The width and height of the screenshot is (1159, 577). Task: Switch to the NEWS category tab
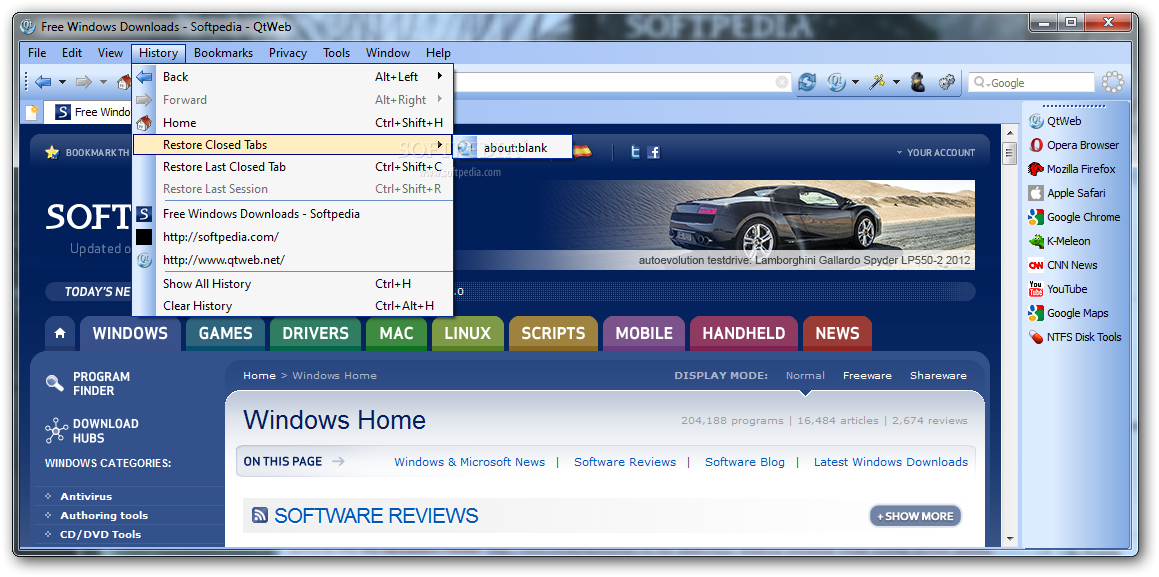coord(837,334)
